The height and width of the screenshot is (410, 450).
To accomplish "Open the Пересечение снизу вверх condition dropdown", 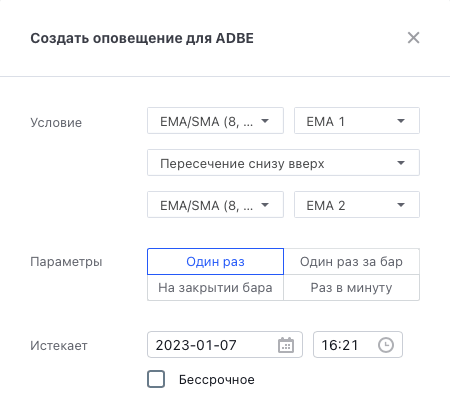I will pyautogui.click(x=283, y=163).
